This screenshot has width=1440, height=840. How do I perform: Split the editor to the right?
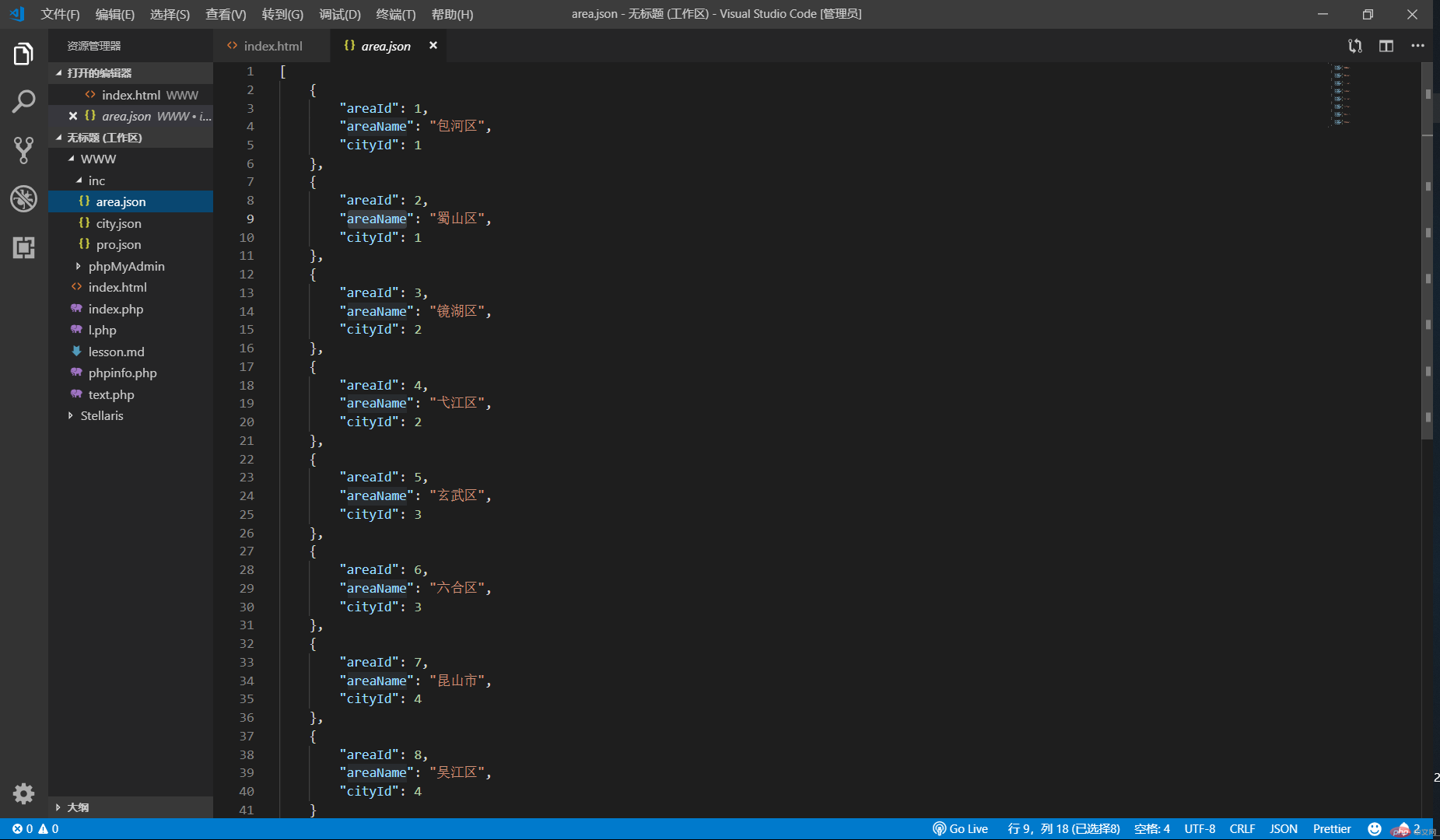[x=1386, y=46]
